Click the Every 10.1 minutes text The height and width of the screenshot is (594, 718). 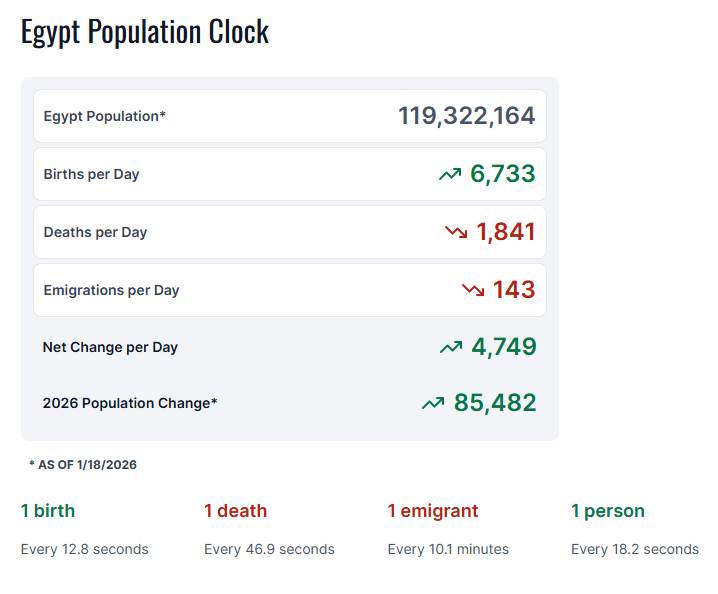pos(448,549)
